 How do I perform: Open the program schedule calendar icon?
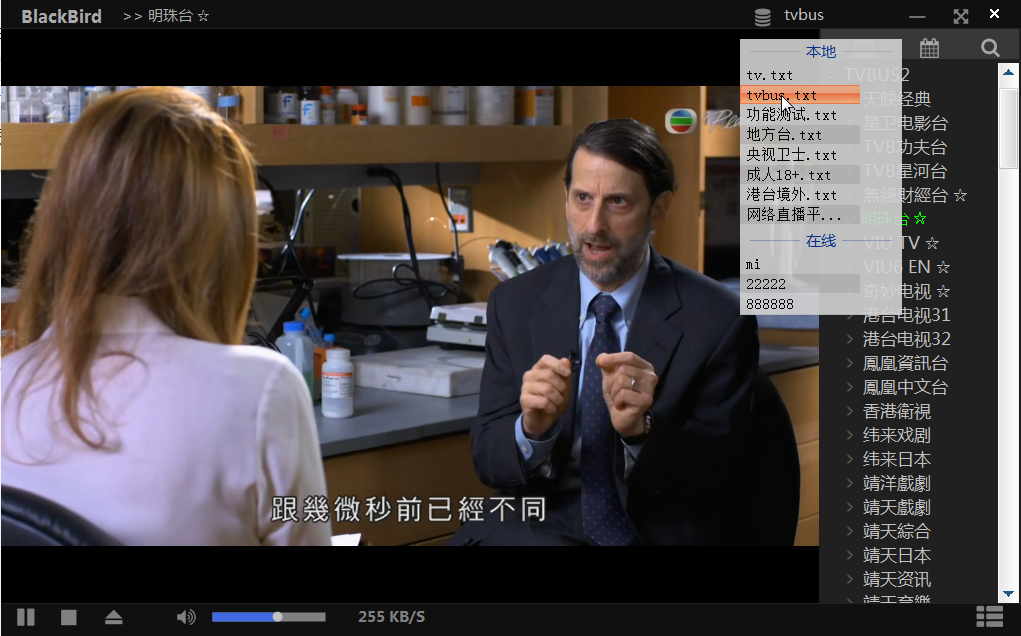[x=929, y=48]
